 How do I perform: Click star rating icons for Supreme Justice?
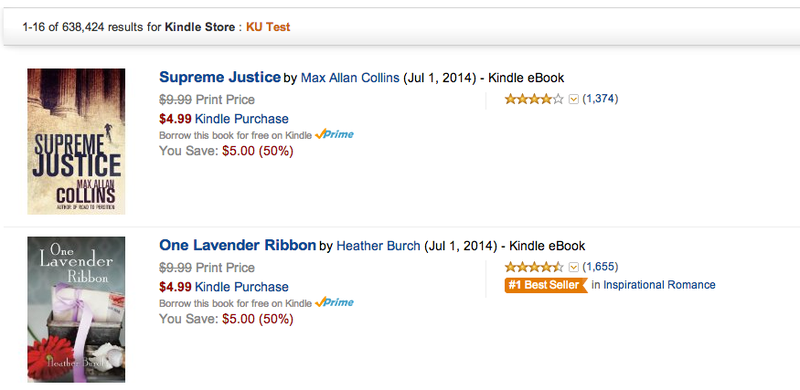pos(534,99)
